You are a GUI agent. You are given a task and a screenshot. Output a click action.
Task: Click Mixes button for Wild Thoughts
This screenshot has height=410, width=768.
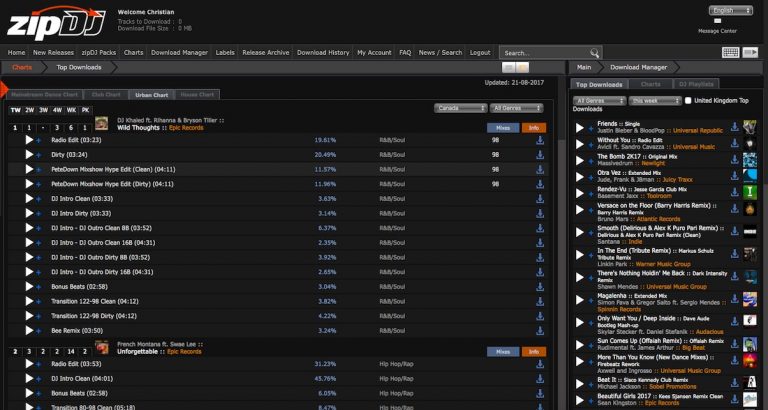pos(503,128)
